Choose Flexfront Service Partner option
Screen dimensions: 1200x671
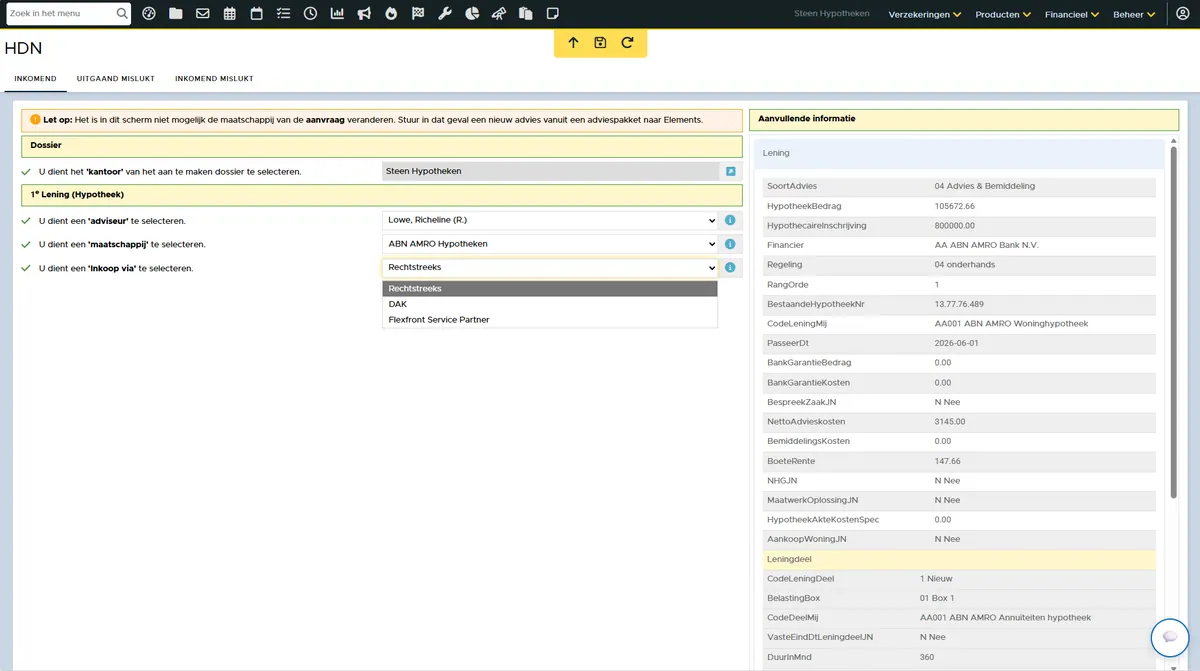[550, 320]
